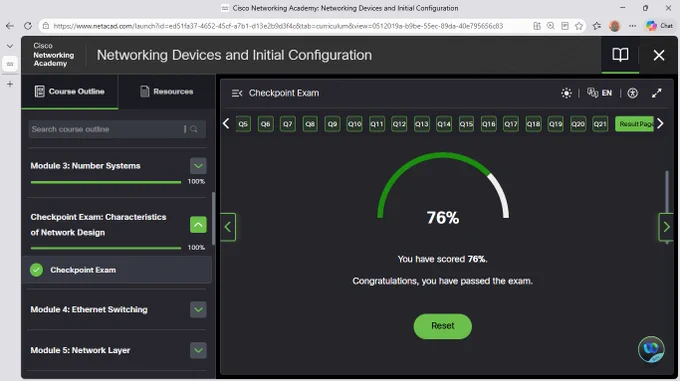Jump to question Q16

tap(488, 124)
